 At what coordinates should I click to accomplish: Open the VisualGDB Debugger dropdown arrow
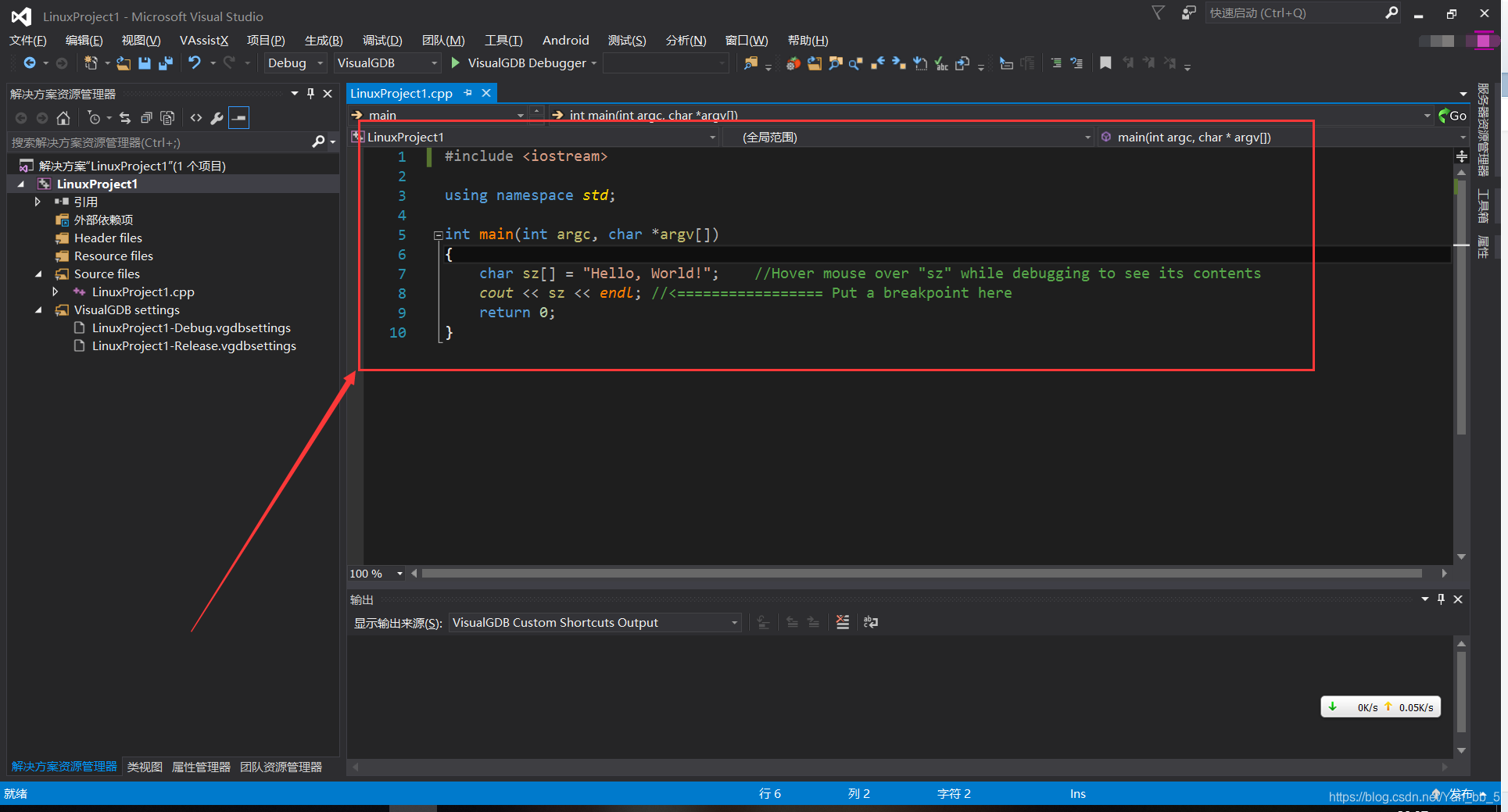tap(594, 63)
